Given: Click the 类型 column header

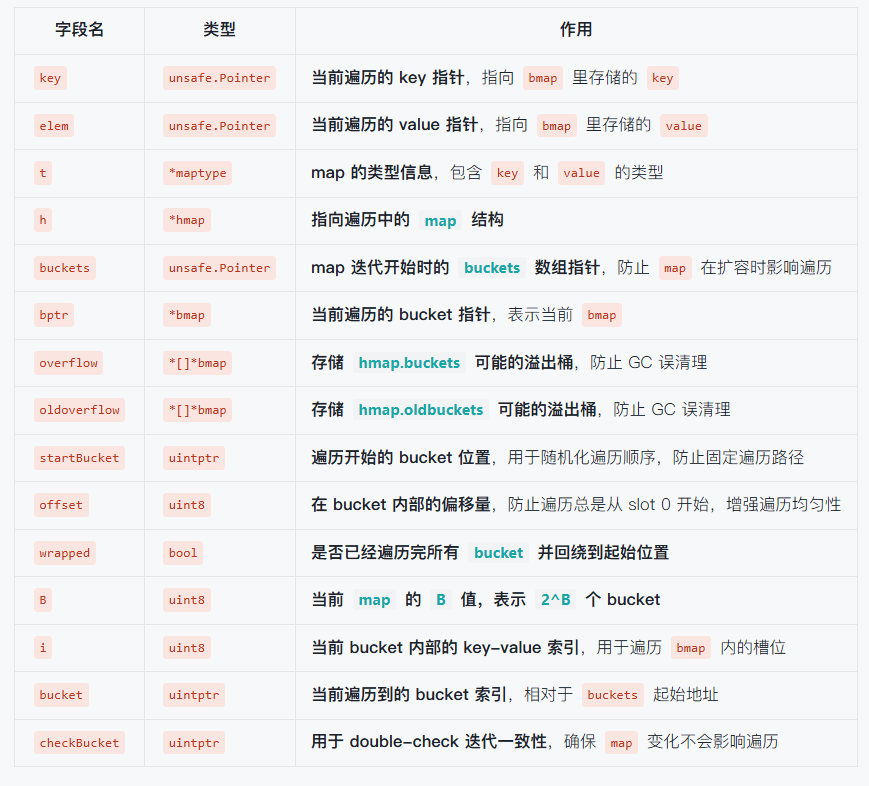Looking at the screenshot, I should 219,29.
